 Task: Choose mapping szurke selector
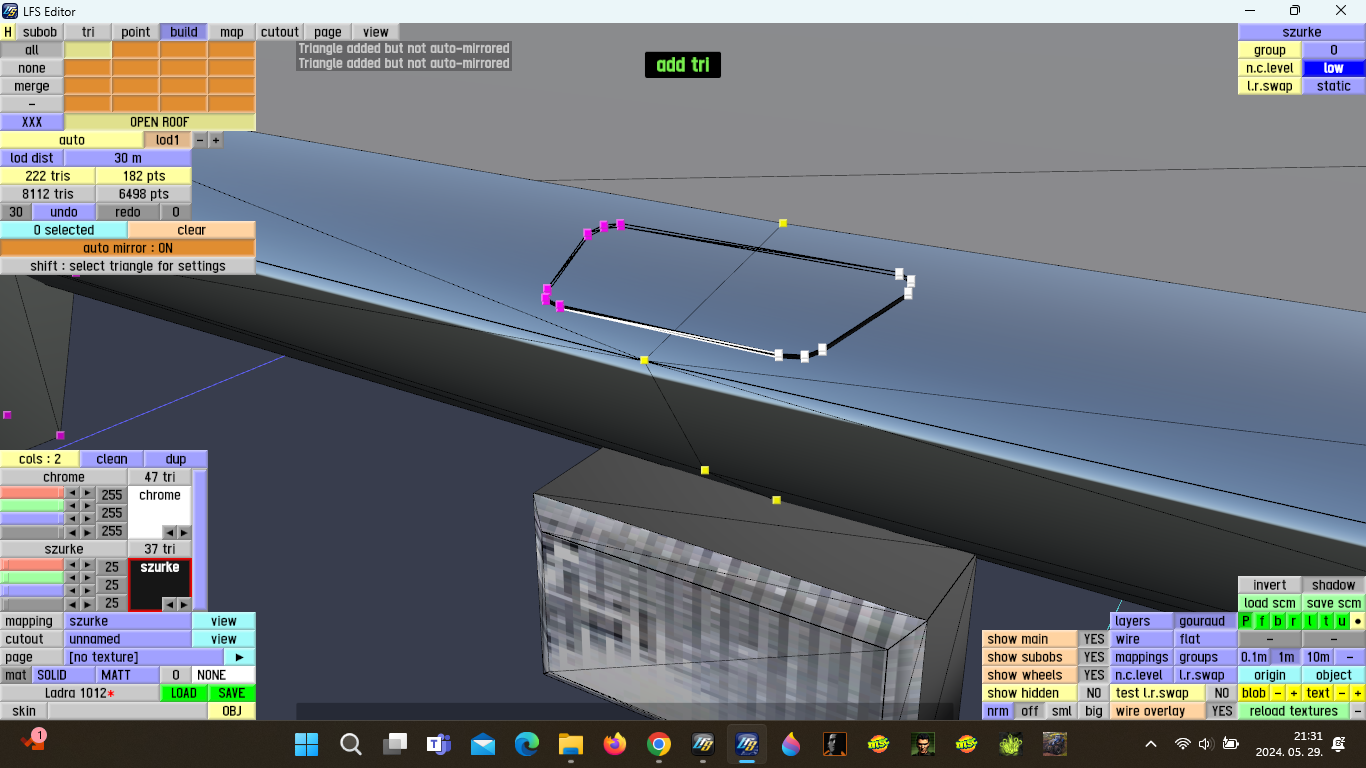pyautogui.click(x=128, y=621)
